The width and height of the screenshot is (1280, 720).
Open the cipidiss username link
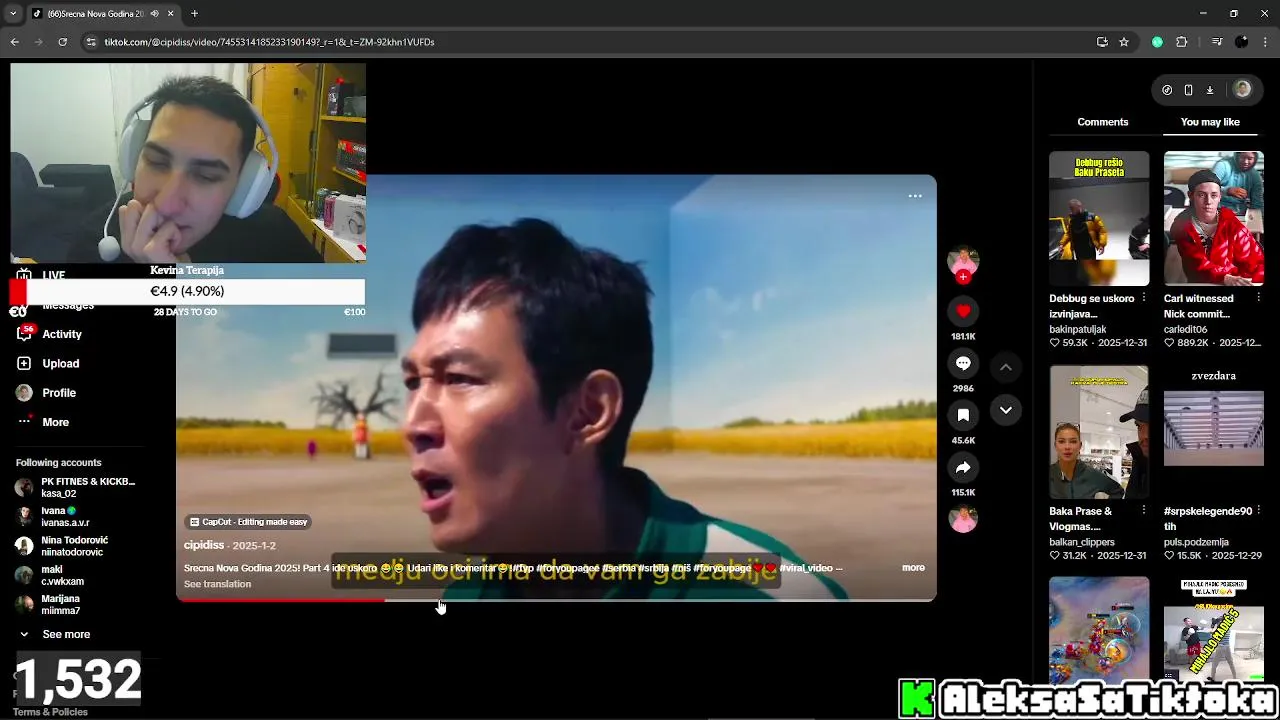click(204, 545)
